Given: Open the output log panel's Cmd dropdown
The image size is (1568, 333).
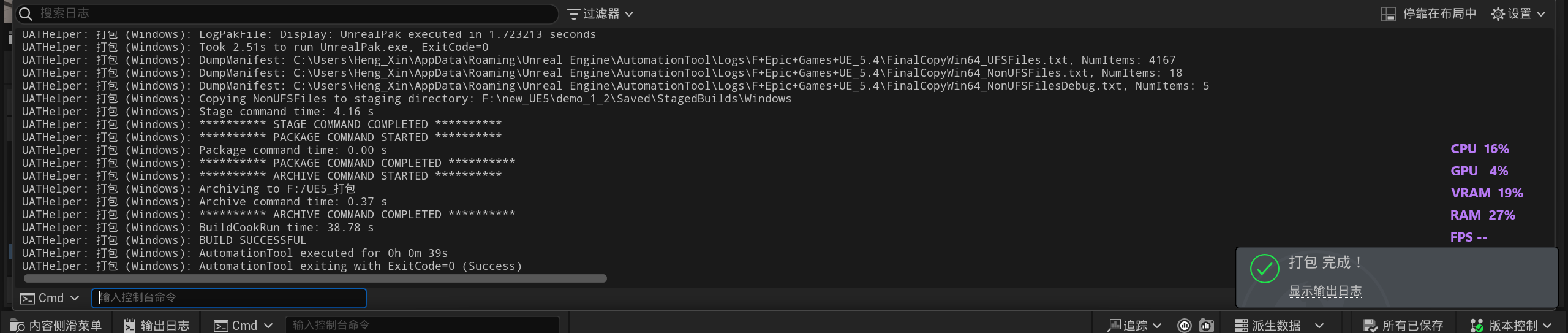Looking at the screenshot, I should (x=50, y=298).
